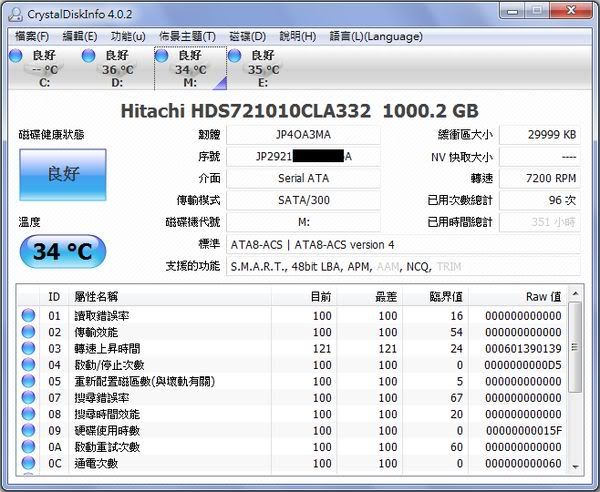The width and height of the screenshot is (600, 492).
Task: Click blue status icon for attribute 02
Action: tap(28, 332)
